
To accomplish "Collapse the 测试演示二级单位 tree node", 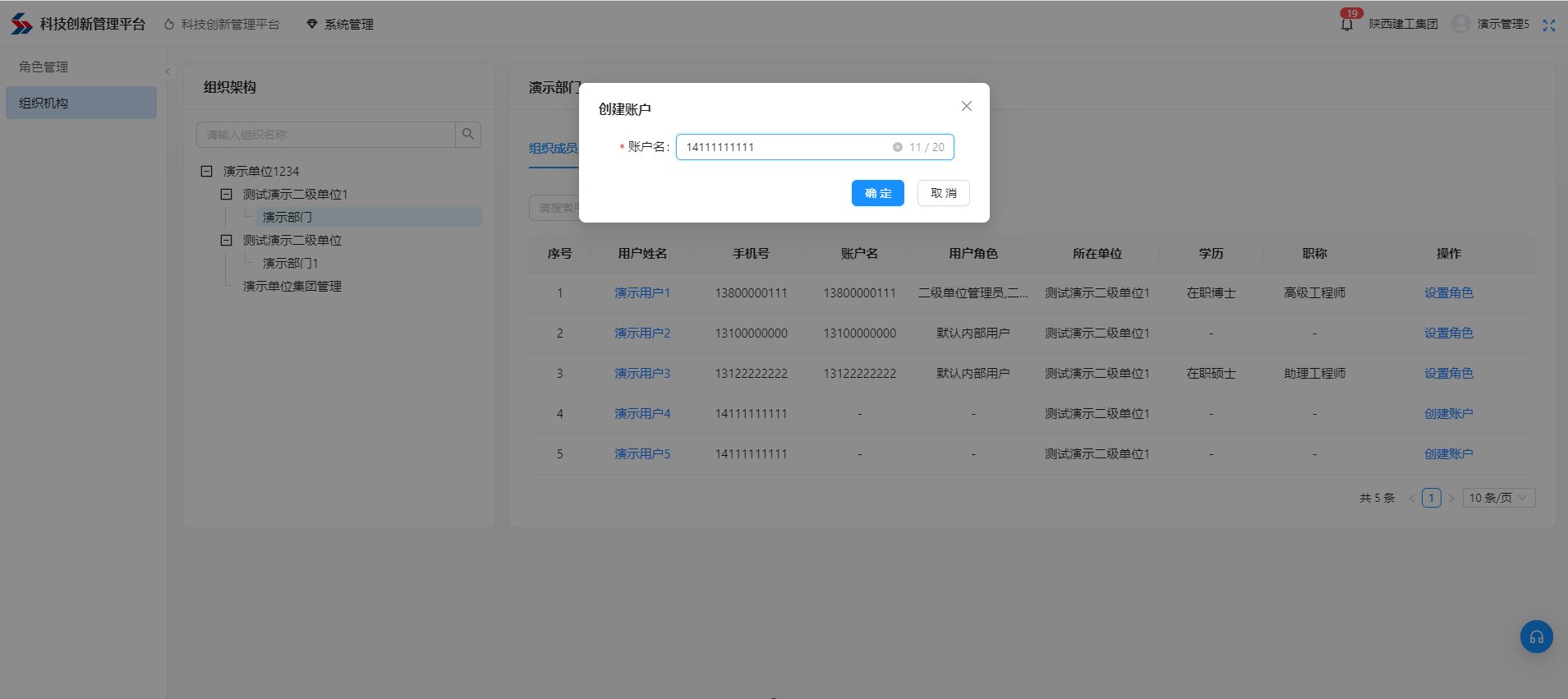I will tap(227, 240).
